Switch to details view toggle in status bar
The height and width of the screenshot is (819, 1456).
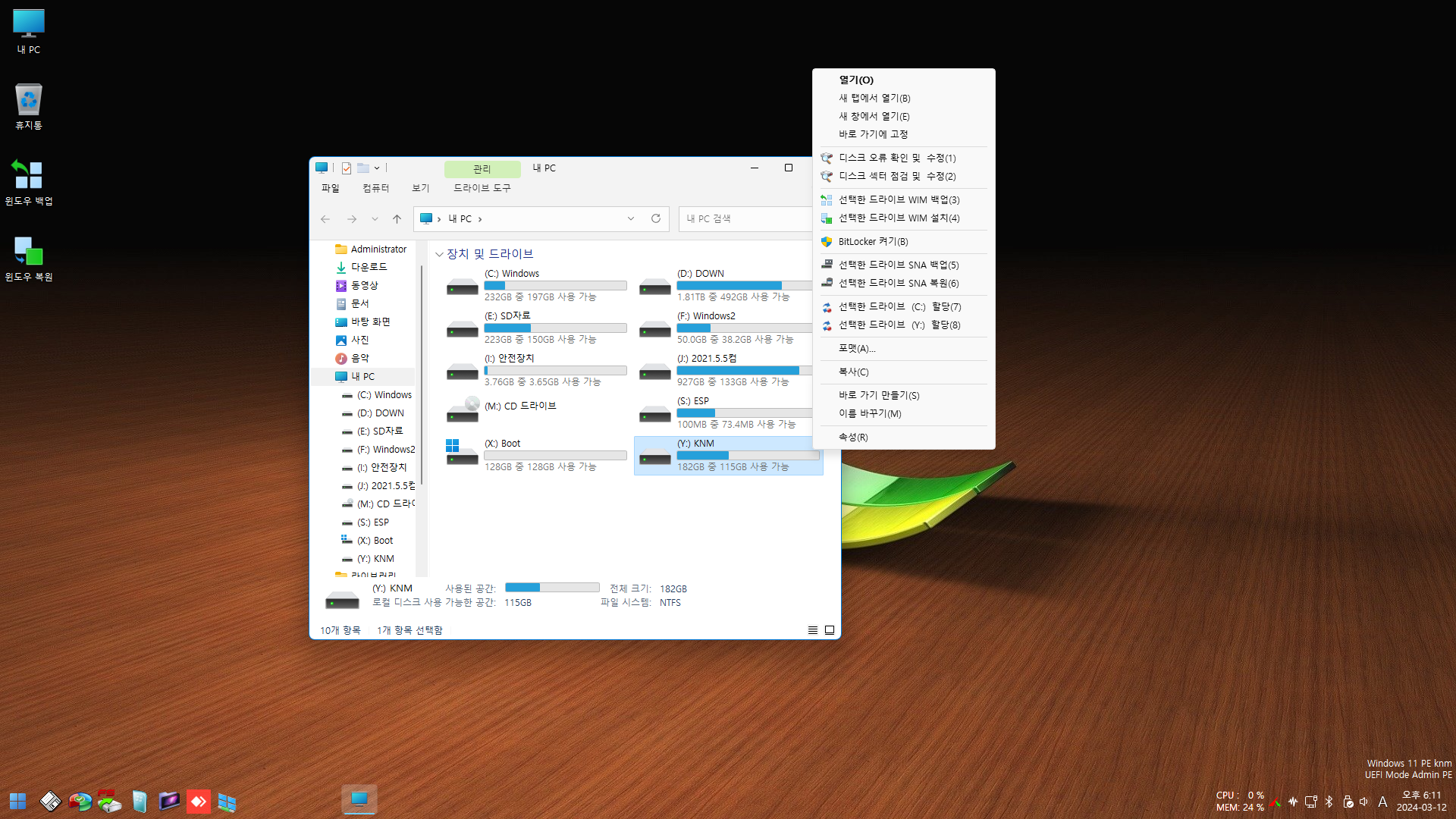(x=813, y=630)
